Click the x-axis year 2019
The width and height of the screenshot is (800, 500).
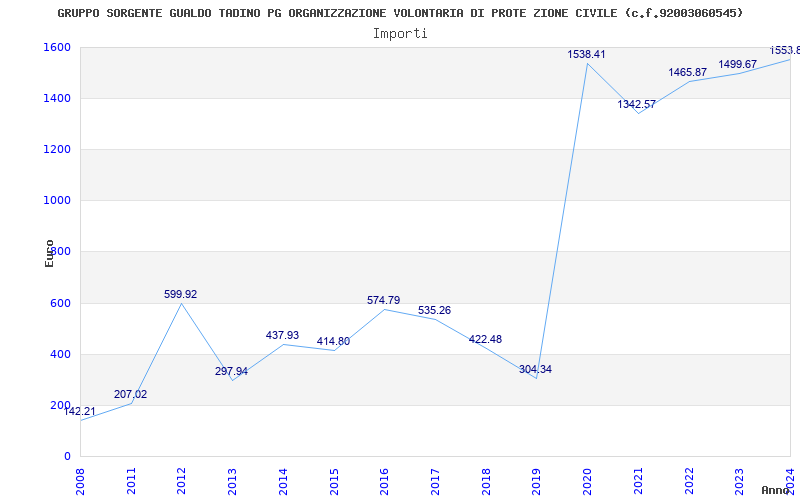(x=537, y=482)
